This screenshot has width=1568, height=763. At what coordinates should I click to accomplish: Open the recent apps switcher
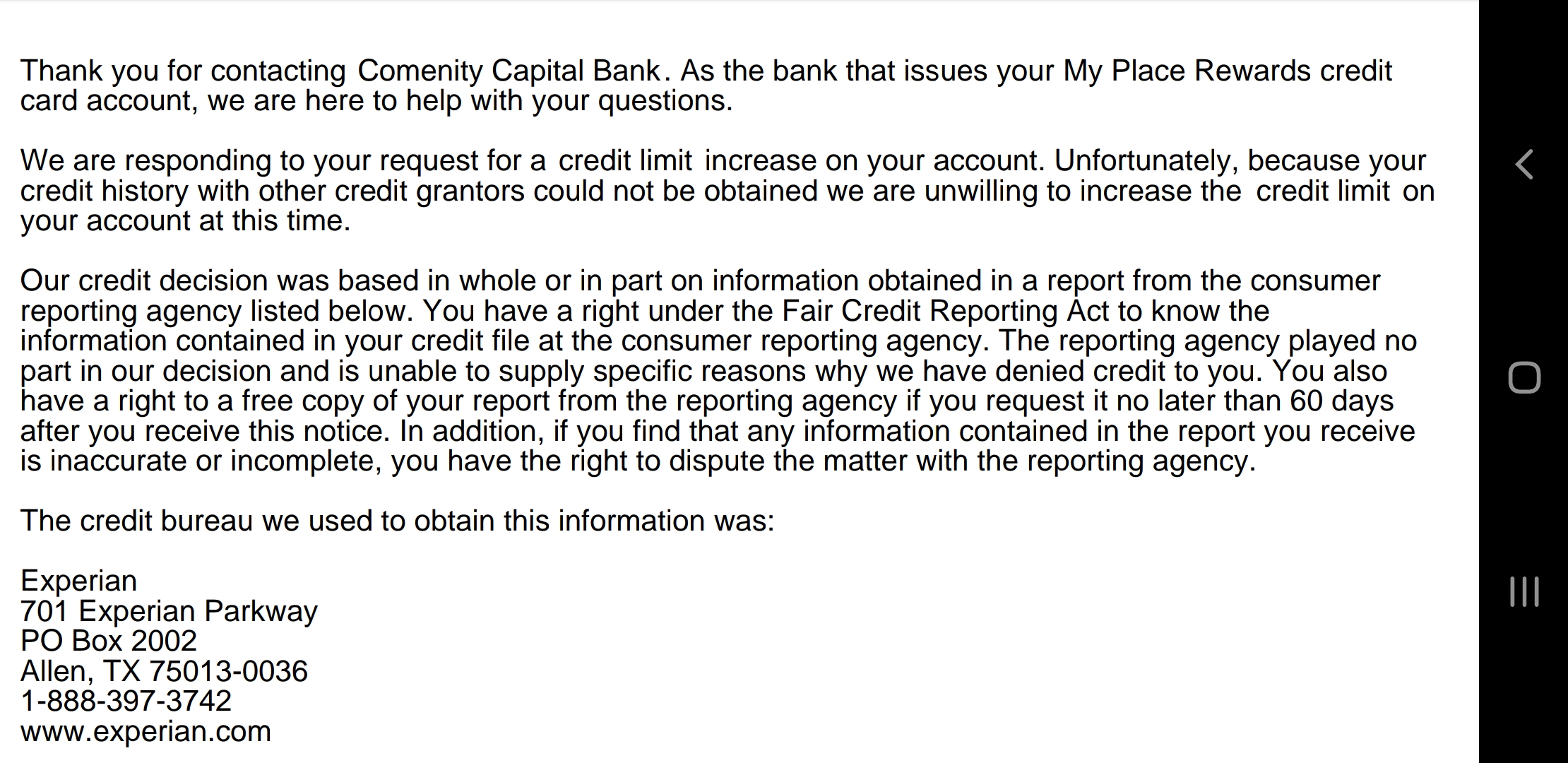[x=1524, y=591]
